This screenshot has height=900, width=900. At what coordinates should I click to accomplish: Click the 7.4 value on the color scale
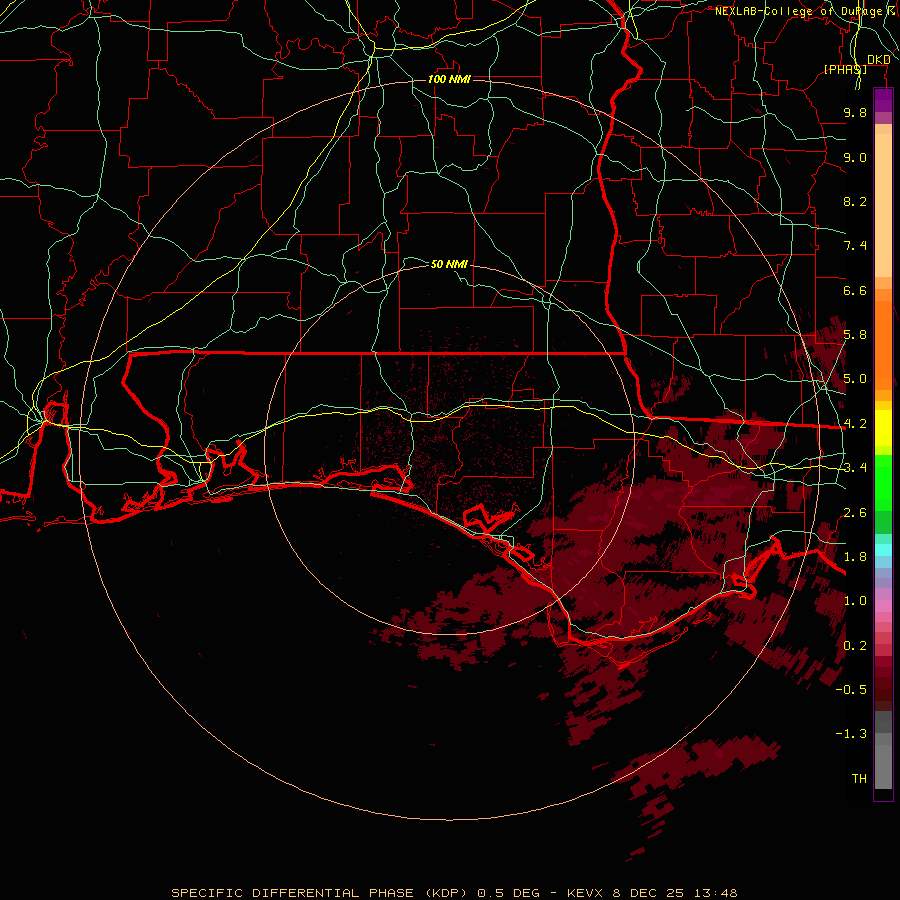(x=855, y=246)
